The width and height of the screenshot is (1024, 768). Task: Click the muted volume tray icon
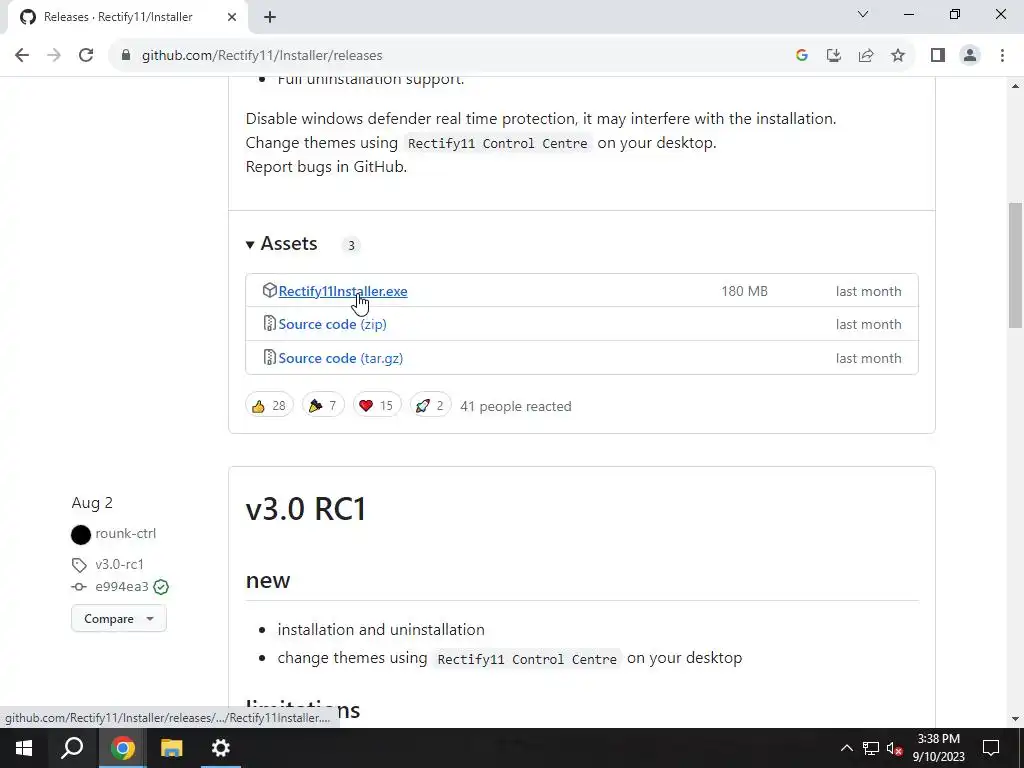(895, 748)
